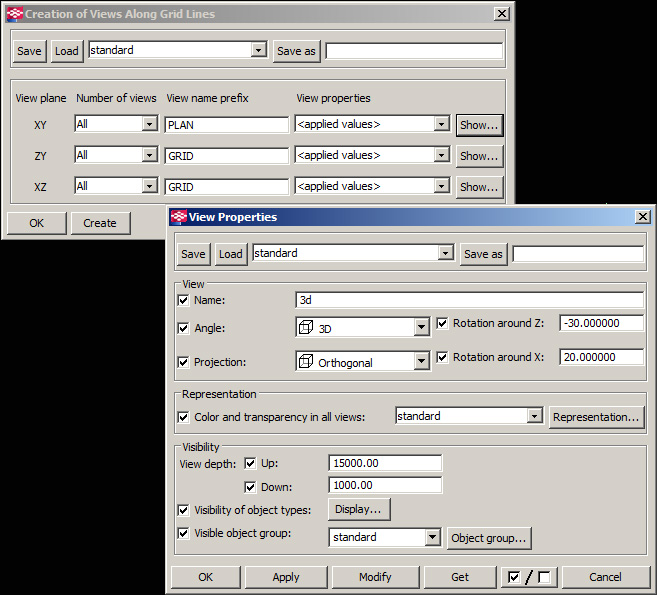Uncheck Rotation around X checkbox
657x595 pixels.
(442, 357)
